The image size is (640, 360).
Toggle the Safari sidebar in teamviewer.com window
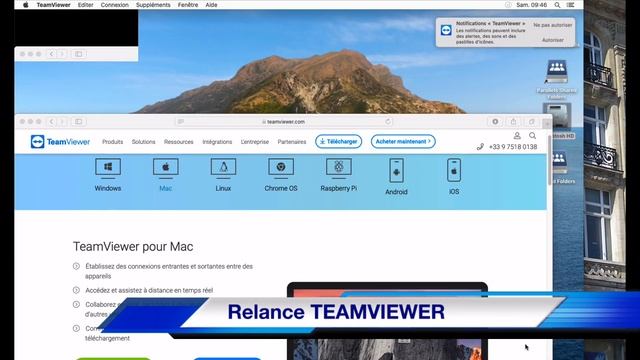79,121
